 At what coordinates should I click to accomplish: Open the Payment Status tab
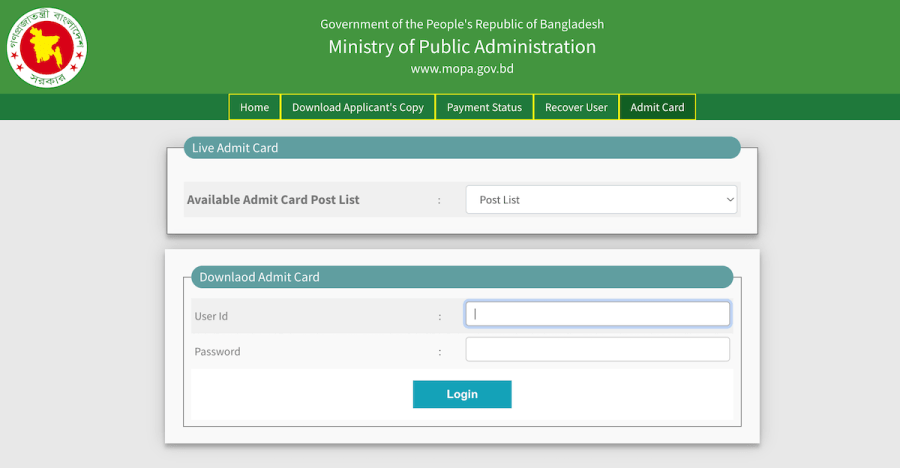click(x=484, y=107)
